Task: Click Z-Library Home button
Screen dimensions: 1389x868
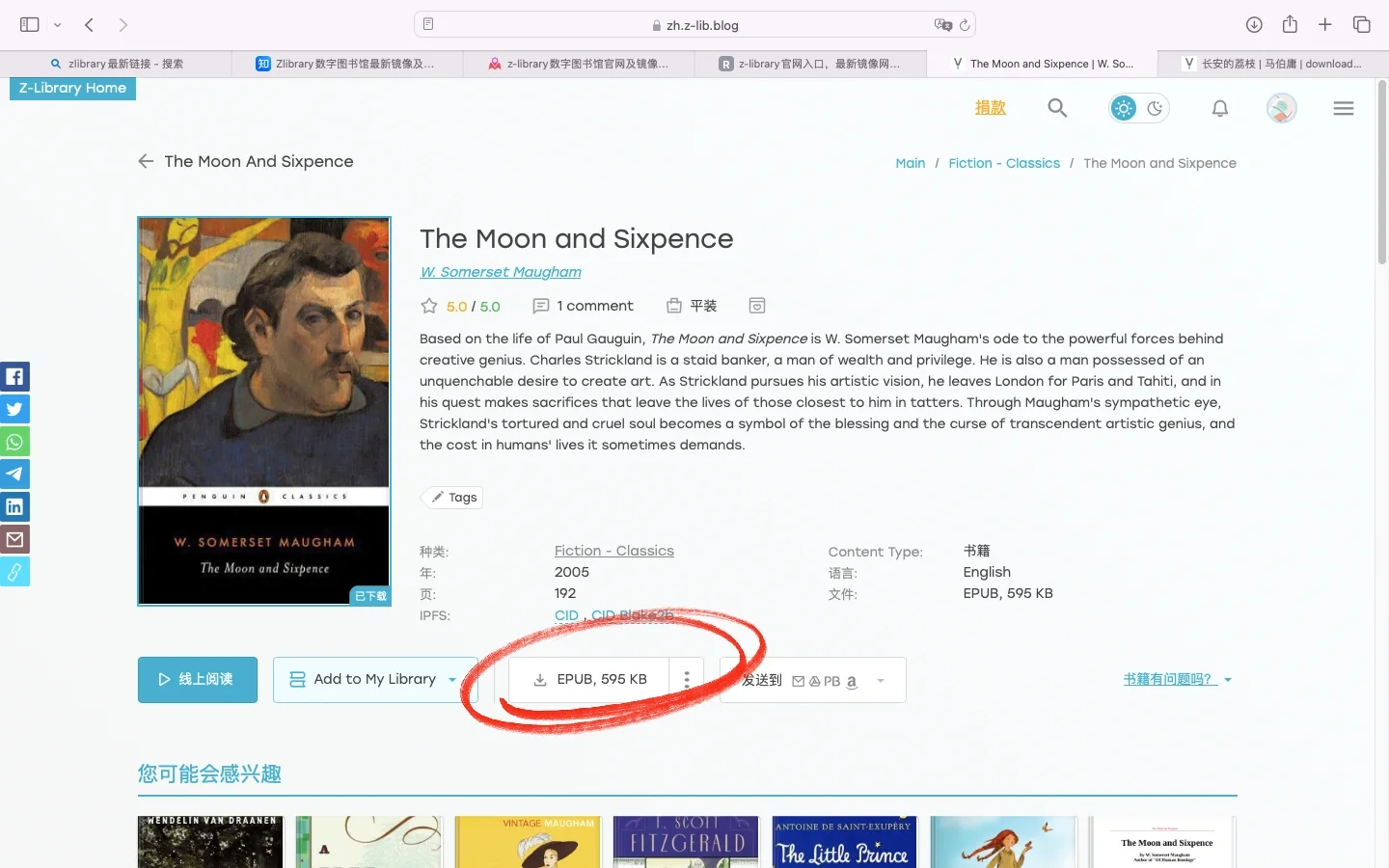Action: click(73, 88)
